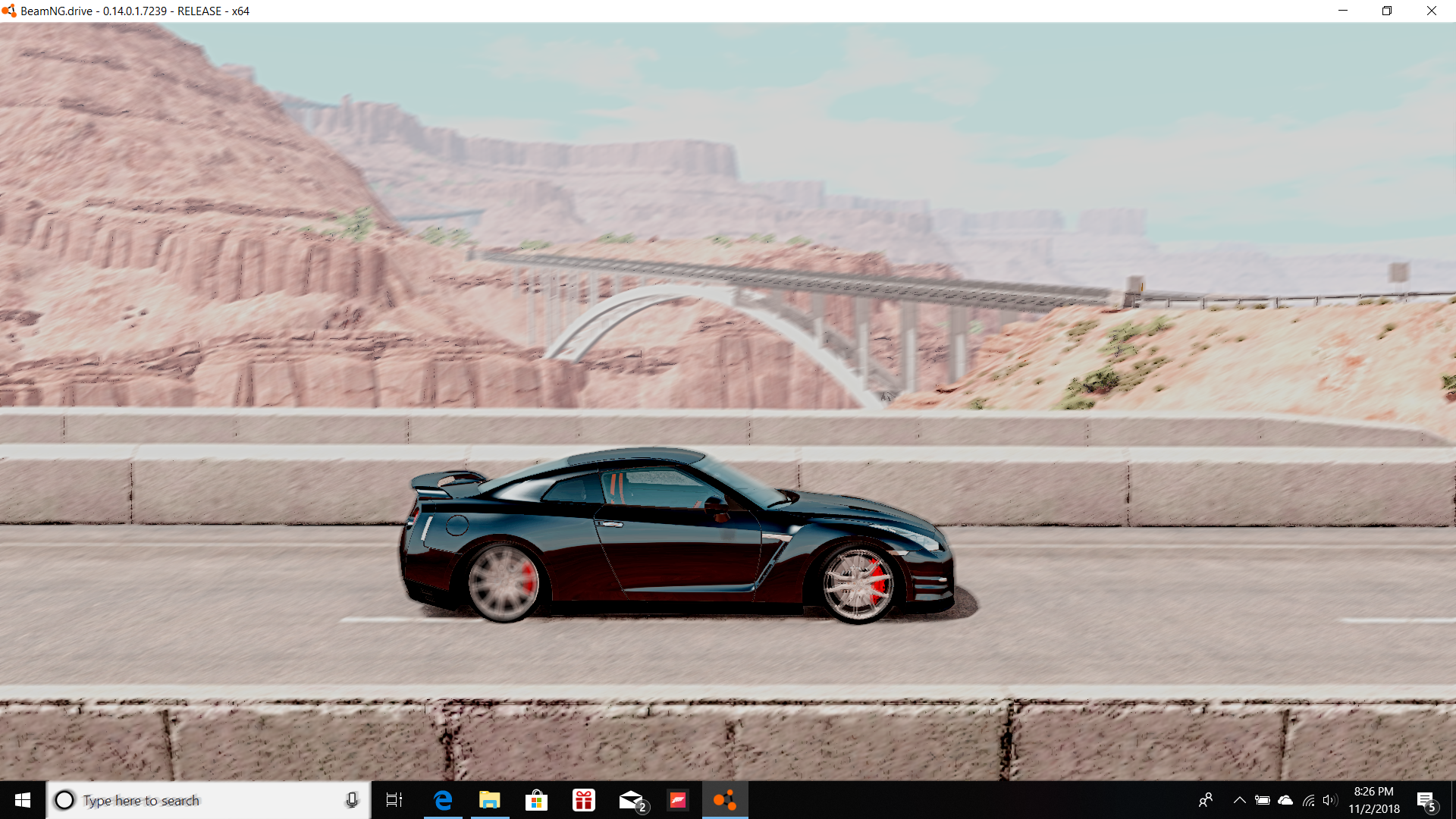The height and width of the screenshot is (819, 1456).
Task: Open the red Forza taskbar icon
Action: click(x=678, y=800)
